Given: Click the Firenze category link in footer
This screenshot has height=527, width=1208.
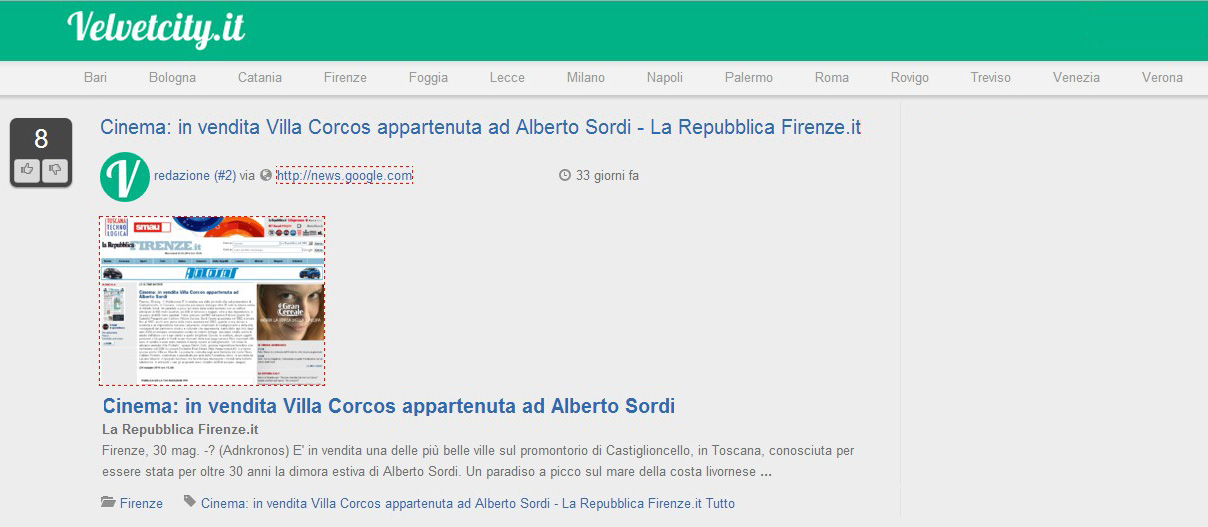Looking at the screenshot, I should click(141, 503).
